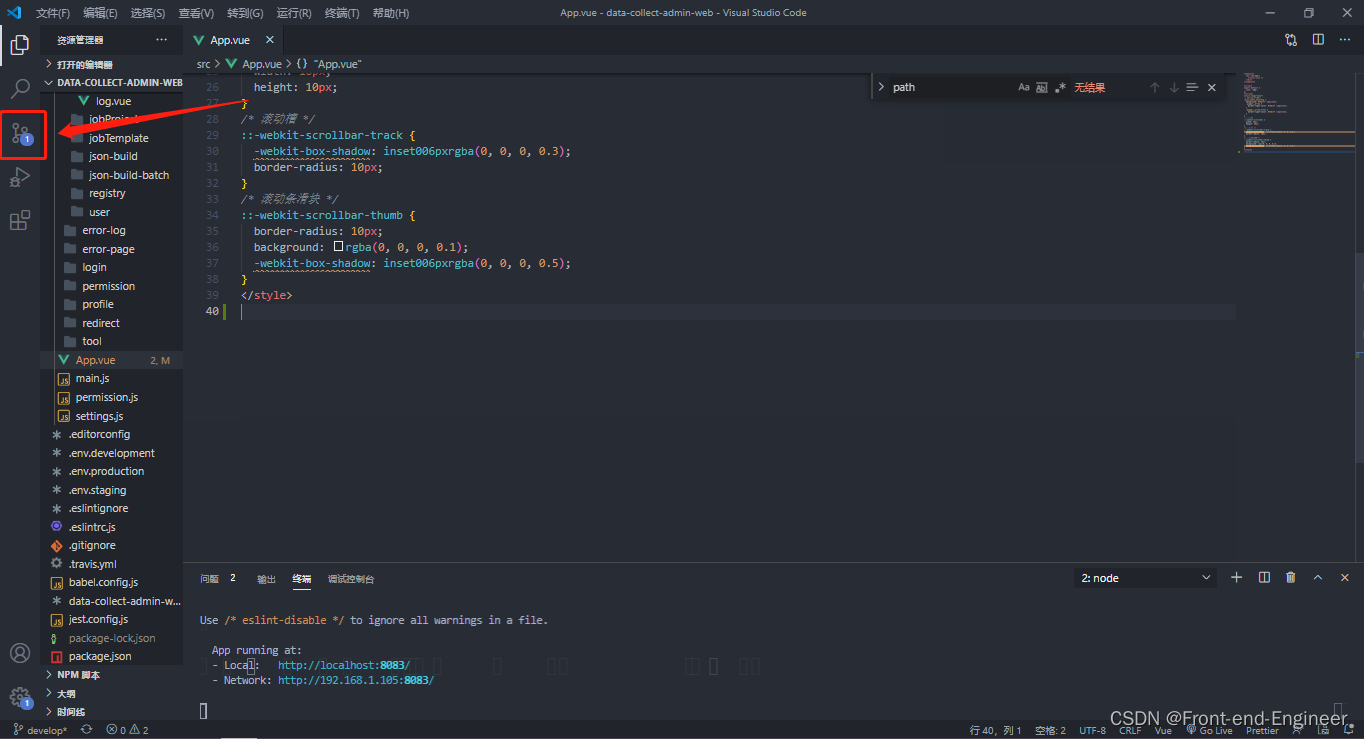Open the Search view in activity bar

[x=20, y=88]
